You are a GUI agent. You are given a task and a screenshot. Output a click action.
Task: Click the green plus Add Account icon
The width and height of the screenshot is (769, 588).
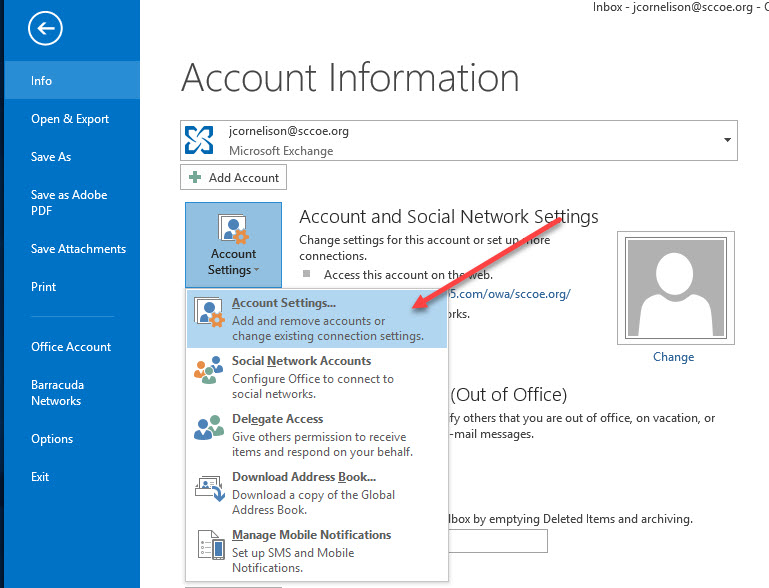(x=195, y=177)
